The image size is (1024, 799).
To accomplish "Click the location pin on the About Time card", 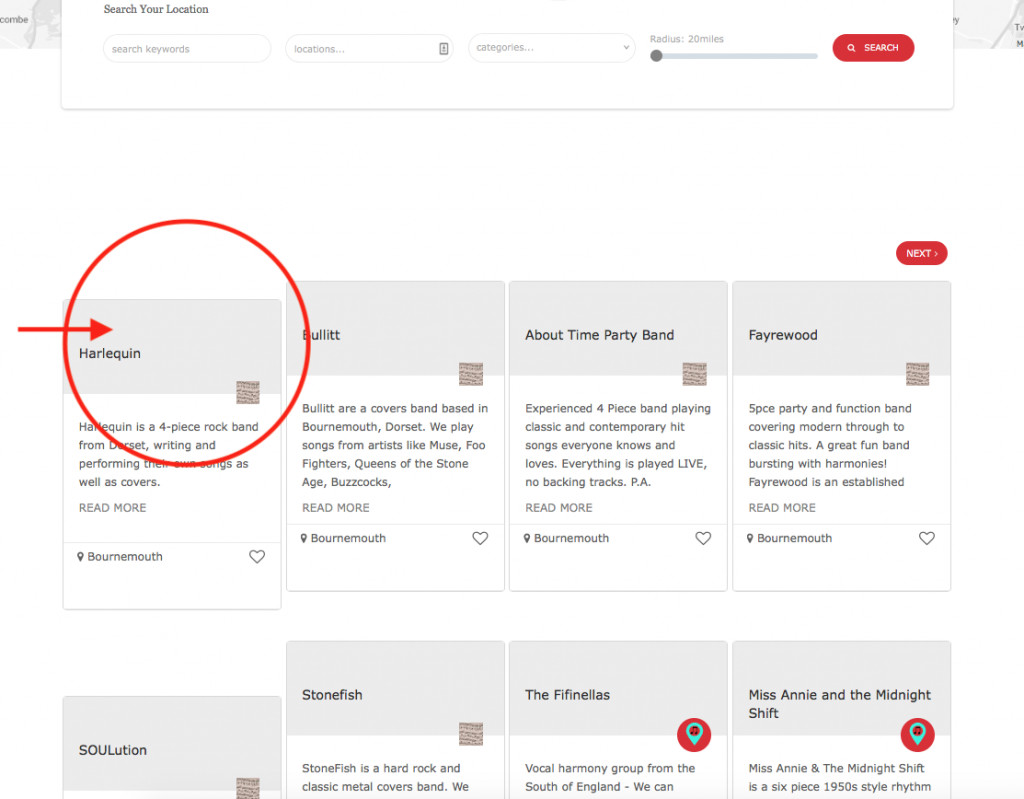I will click(x=527, y=537).
